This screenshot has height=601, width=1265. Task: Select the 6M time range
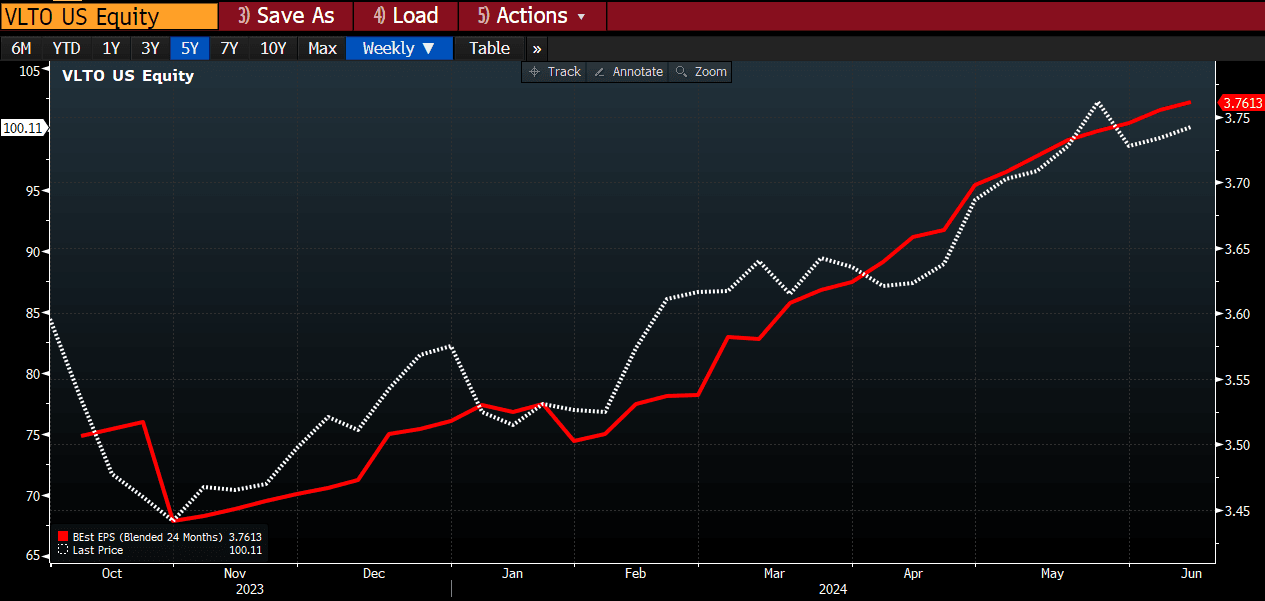click(x=21, y=48)
